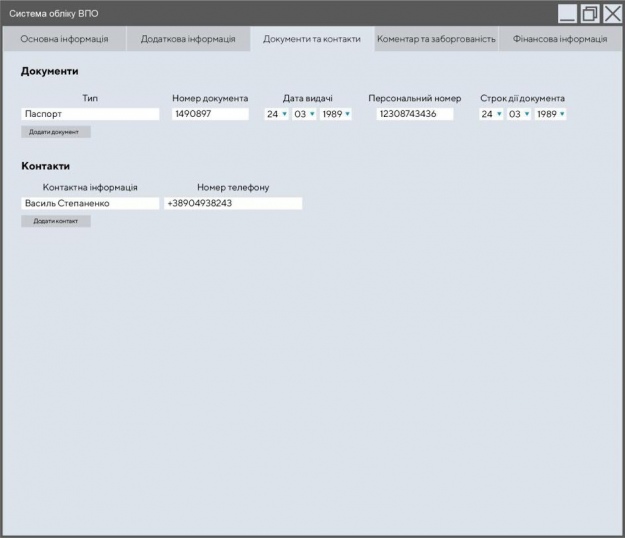The width and height of the screenshot is (625, 538).
Task: Open the Строк дії документа day dropdown
Action: (x=492, y=114)
